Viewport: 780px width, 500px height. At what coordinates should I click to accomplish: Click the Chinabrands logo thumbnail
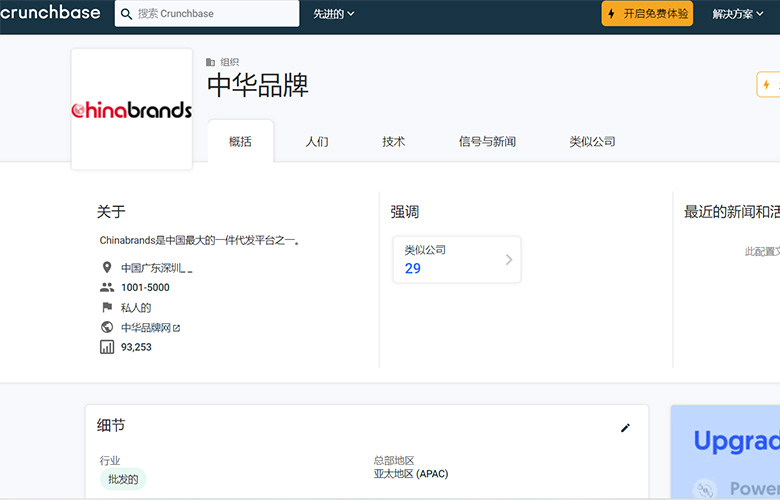pos(132,109)
